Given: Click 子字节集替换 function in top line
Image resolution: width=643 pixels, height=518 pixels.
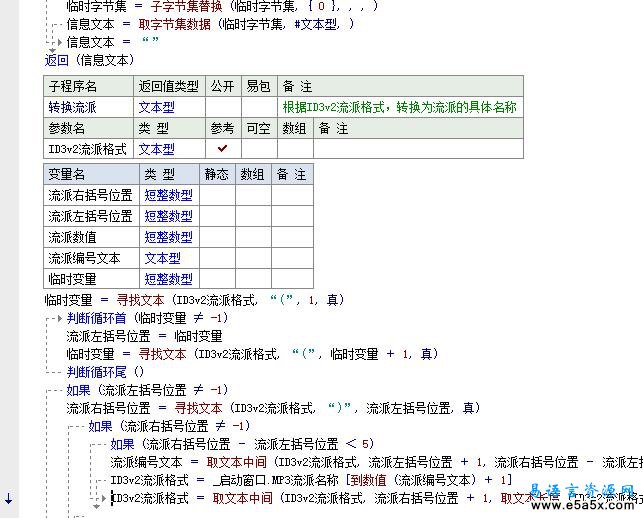Looking at the screenshot, I should [x=187, y=6].
